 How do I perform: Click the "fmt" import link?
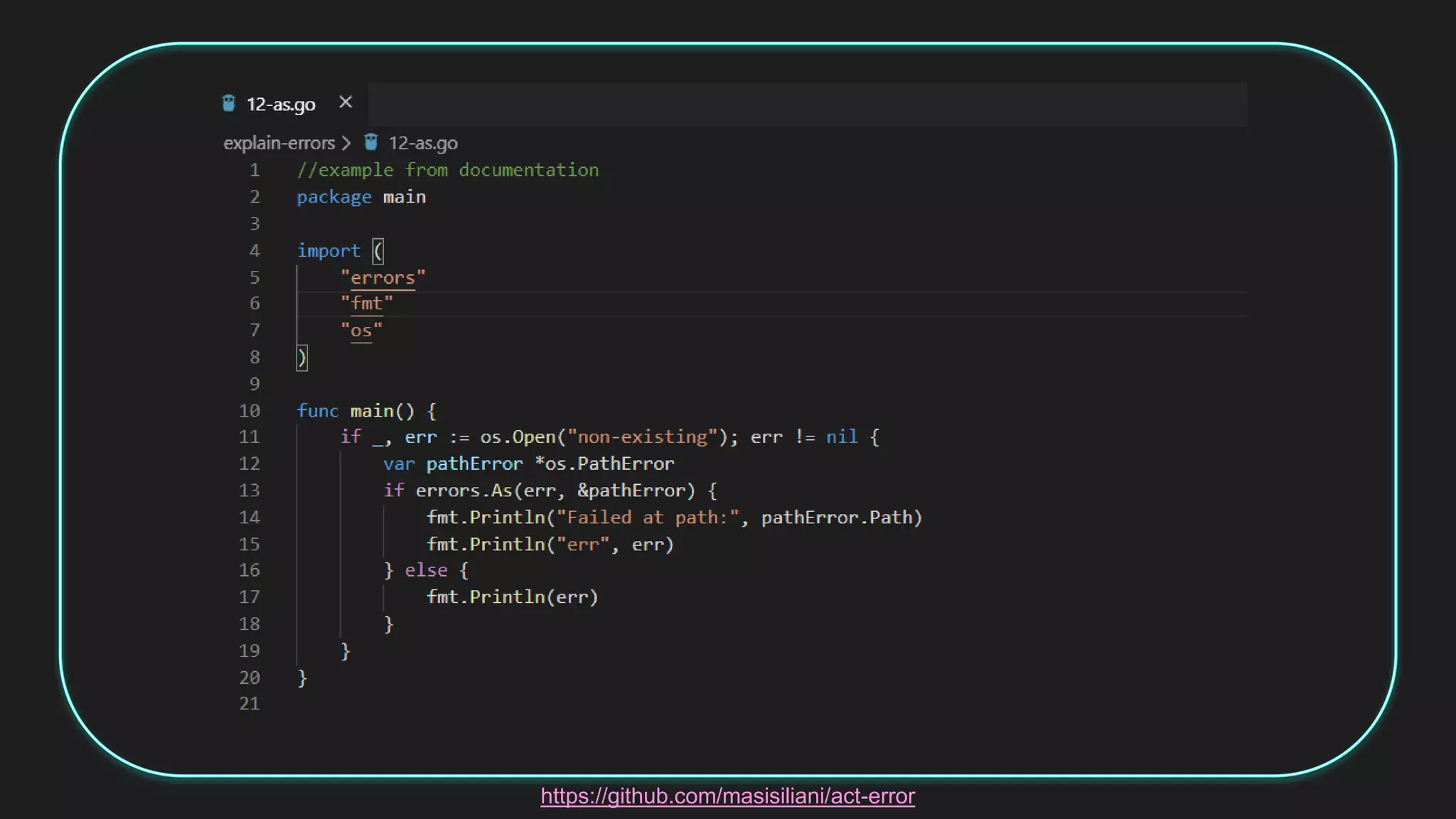coord(367,304)
